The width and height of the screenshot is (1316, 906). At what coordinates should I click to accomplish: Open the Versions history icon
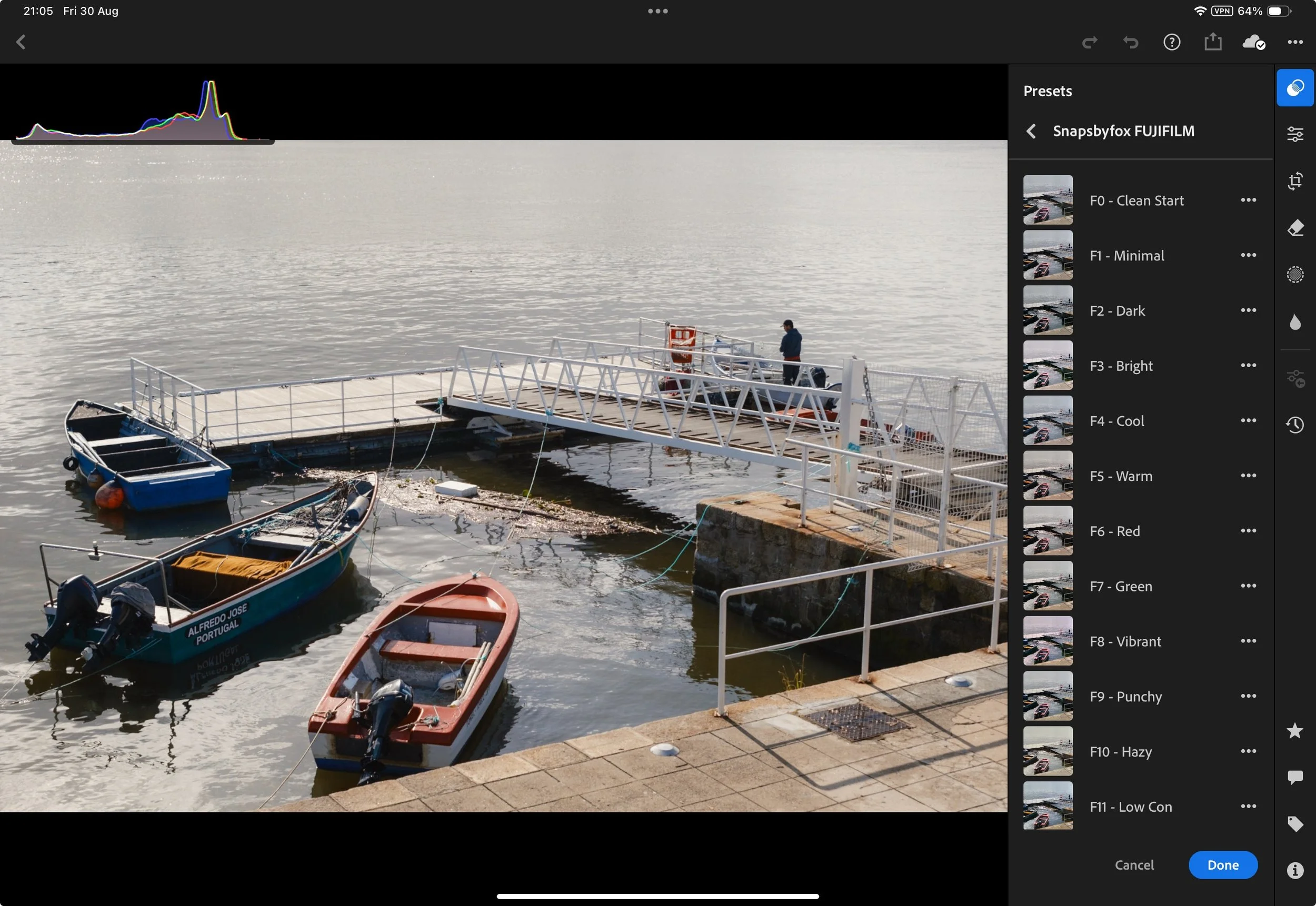(1294, 425)
